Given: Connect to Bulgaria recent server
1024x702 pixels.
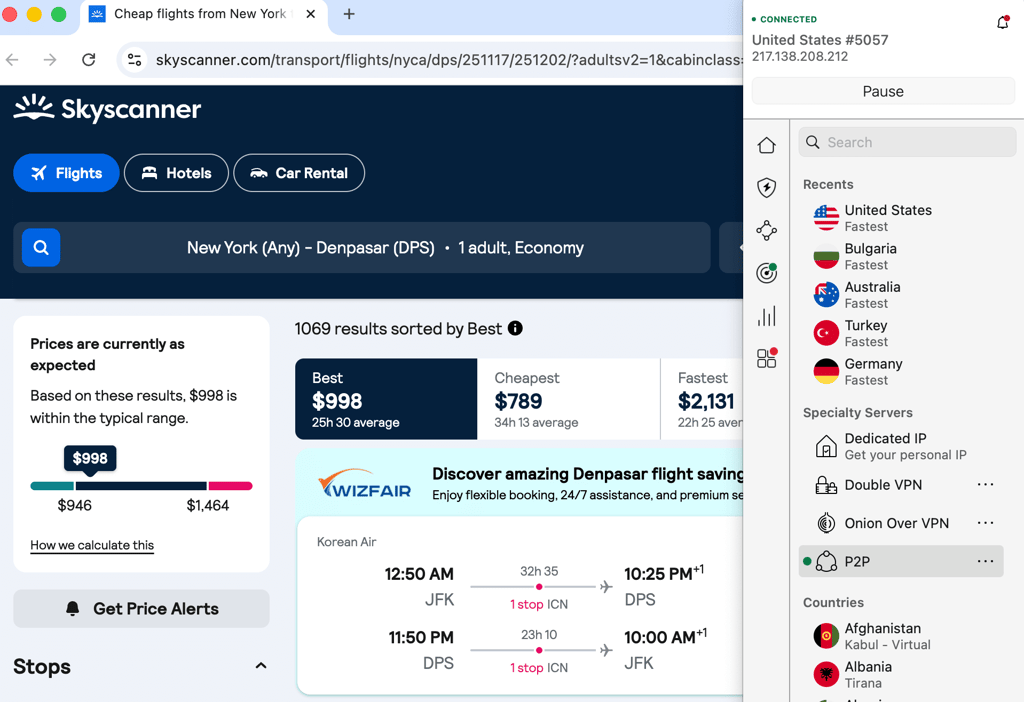Looking at the screenshot, I should pyautogui.click(x=901, y=257).
